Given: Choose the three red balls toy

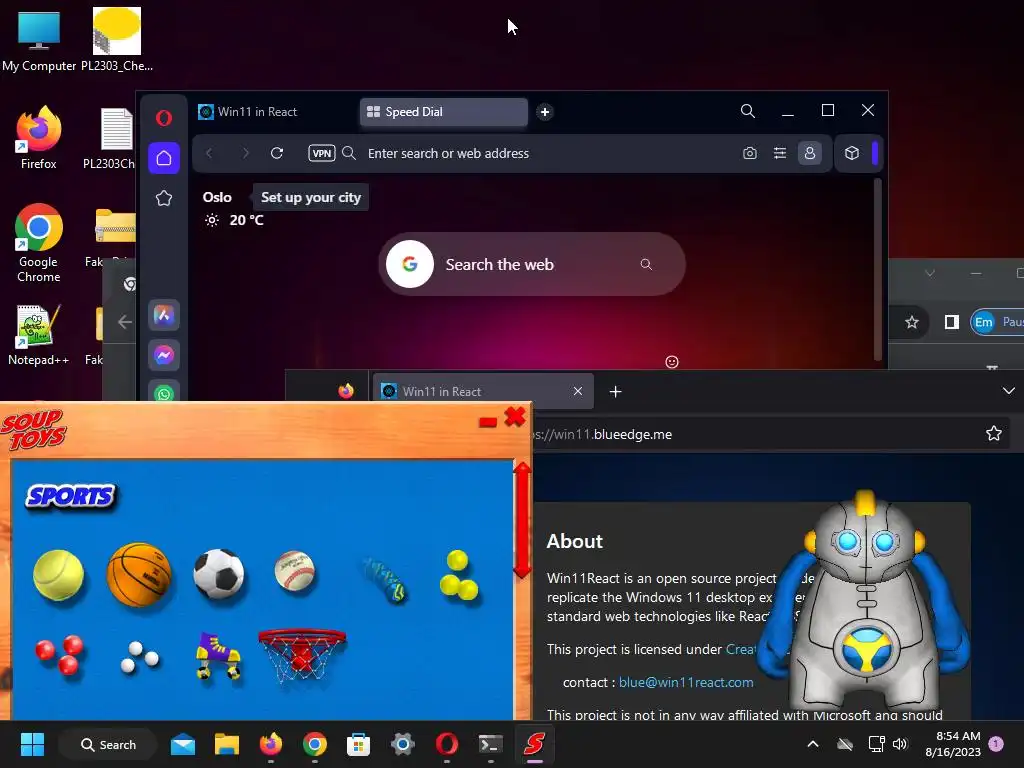Looking at the screenshot, I should (59, 654).
